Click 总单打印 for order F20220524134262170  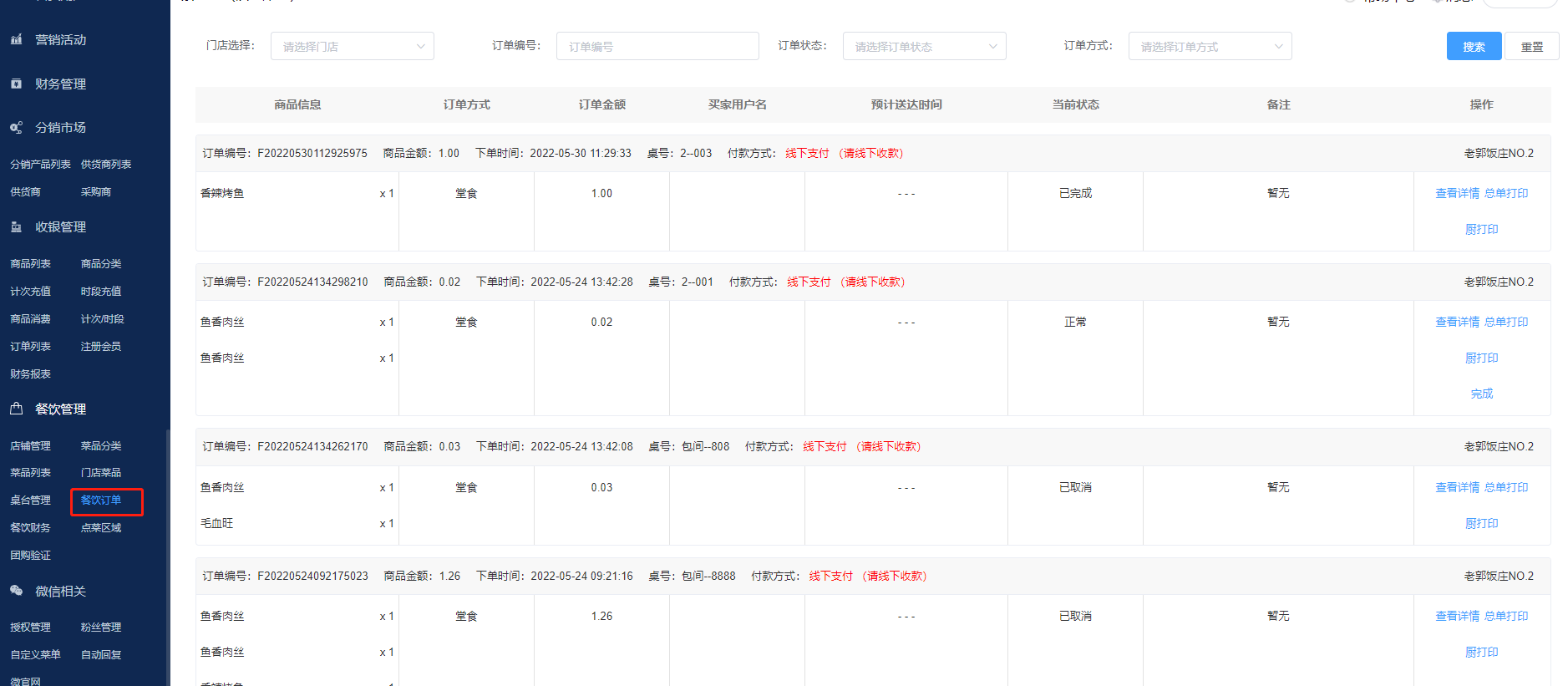(1506, 488)
